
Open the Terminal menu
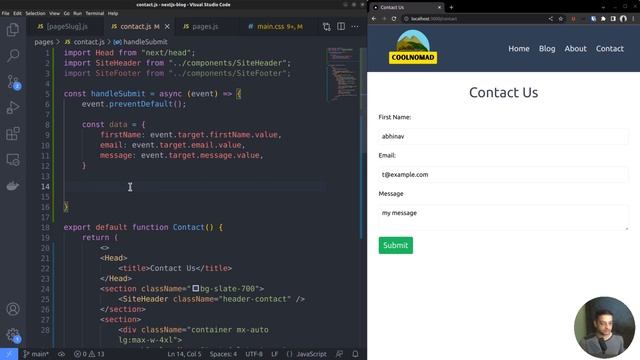(95, 13)
